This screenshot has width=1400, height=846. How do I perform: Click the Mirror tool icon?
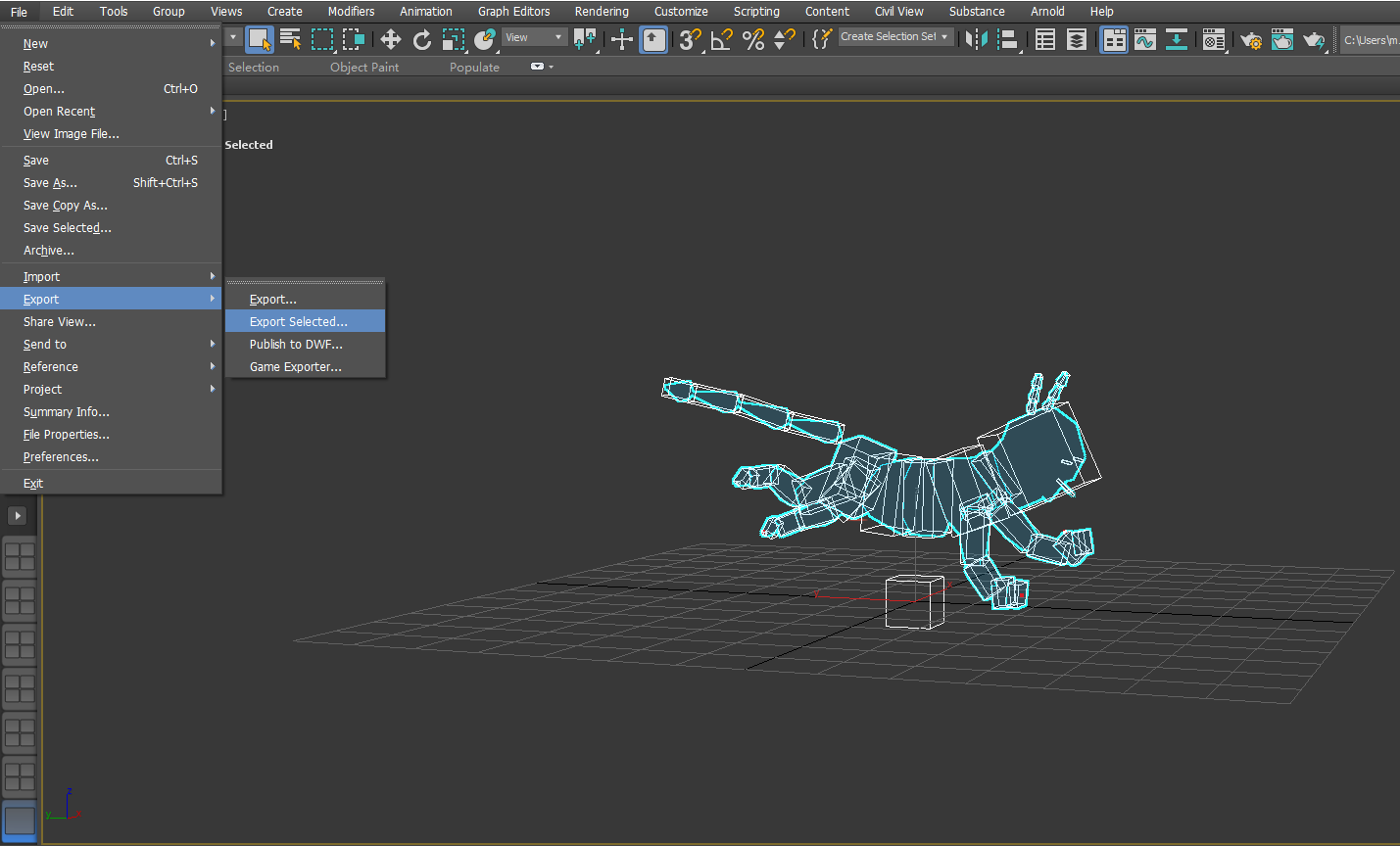(x=977, y=39)
